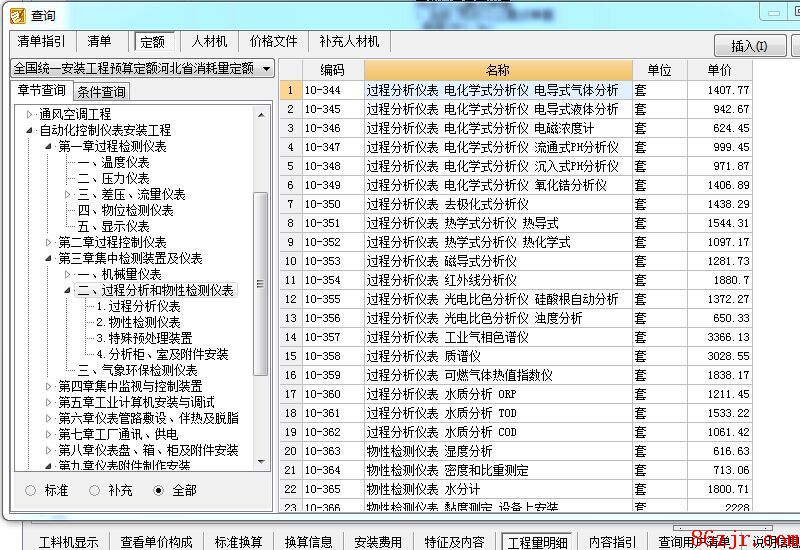Click the 查看单价构成 bottom tab
Image resolution: width=800 pixels, height=550 pixels.
click(158, 542)
